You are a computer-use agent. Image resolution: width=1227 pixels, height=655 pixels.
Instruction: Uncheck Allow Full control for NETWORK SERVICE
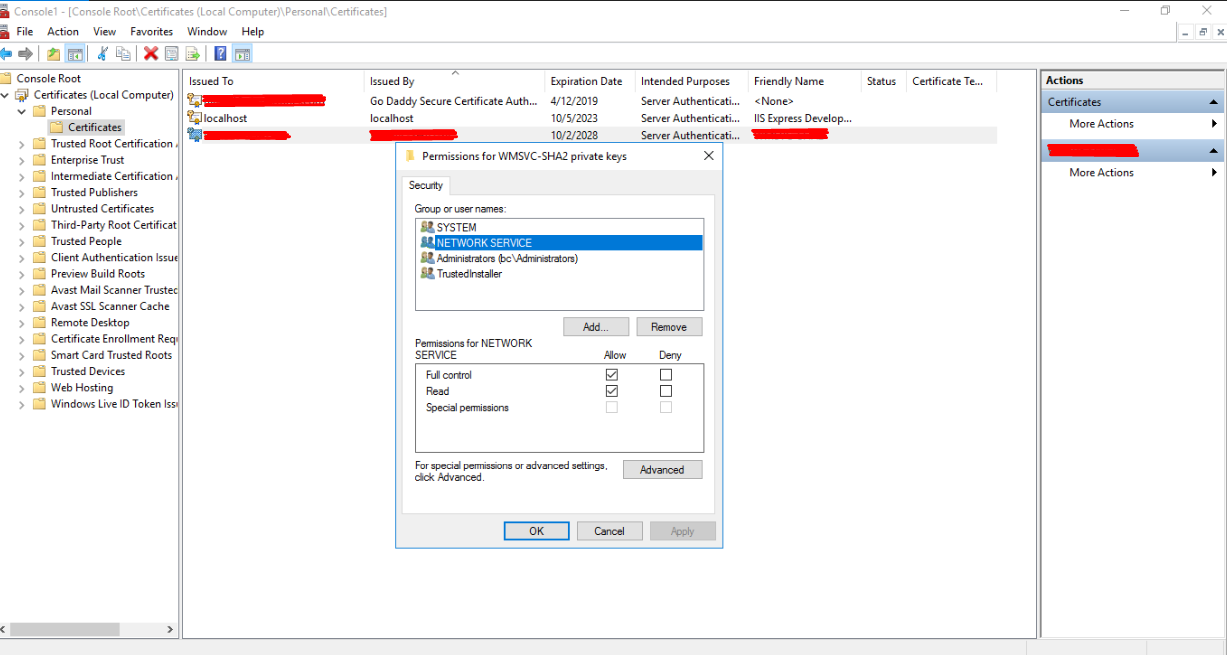point(612,375)
